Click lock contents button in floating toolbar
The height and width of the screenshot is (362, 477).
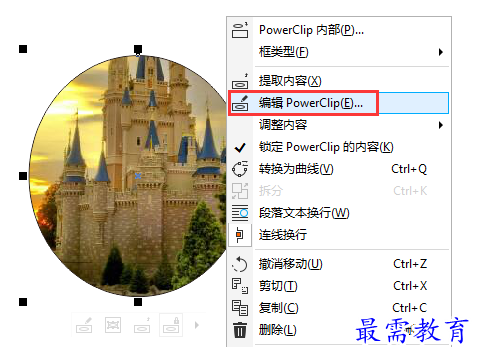(171, 325)
